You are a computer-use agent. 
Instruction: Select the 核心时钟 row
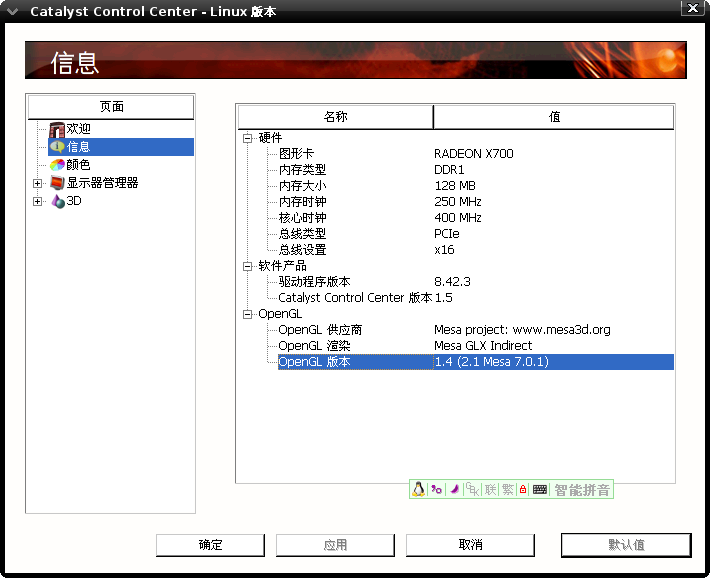pyautogui.click(x=475, y=218)
